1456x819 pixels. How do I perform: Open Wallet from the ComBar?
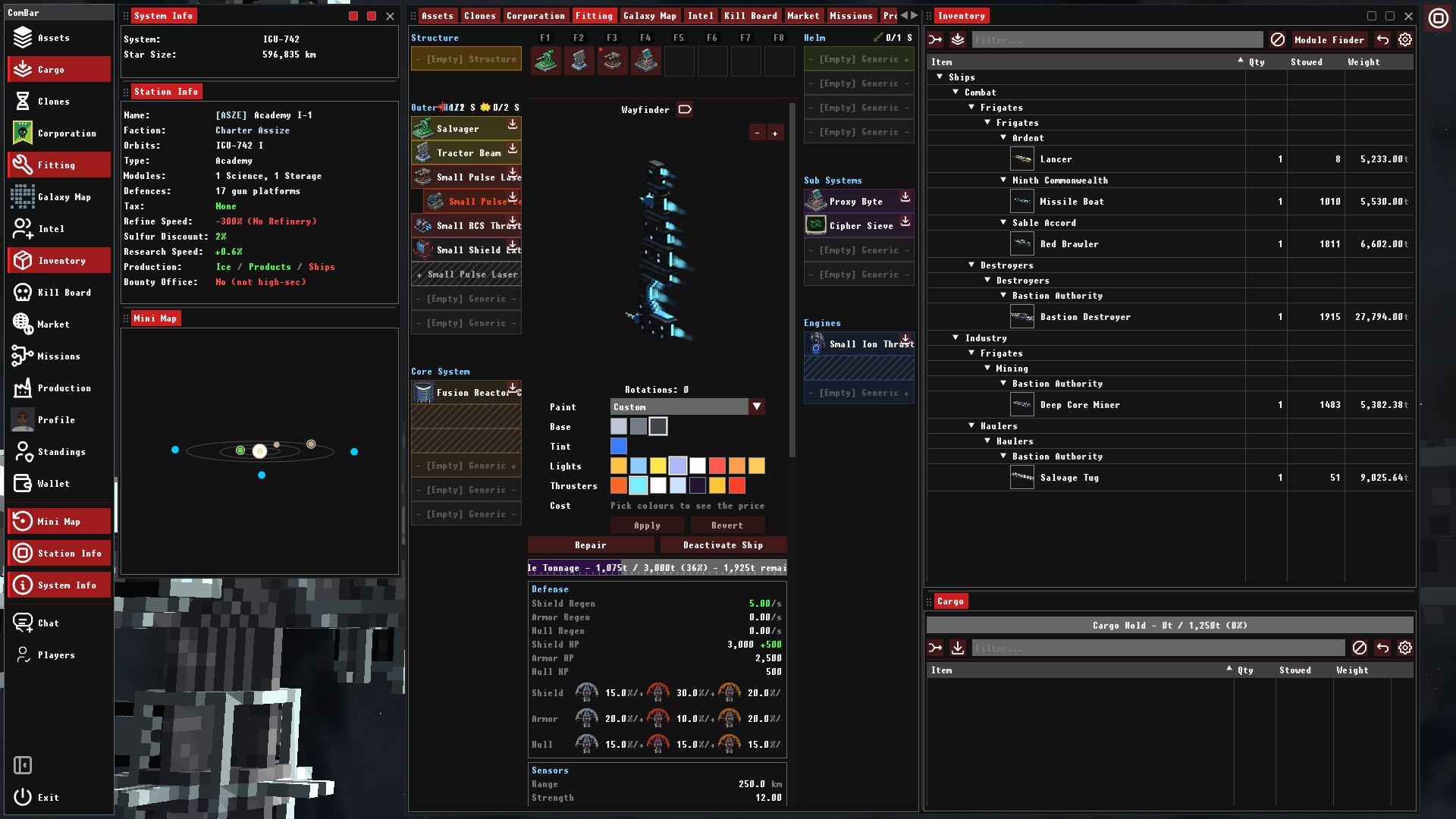59,483
